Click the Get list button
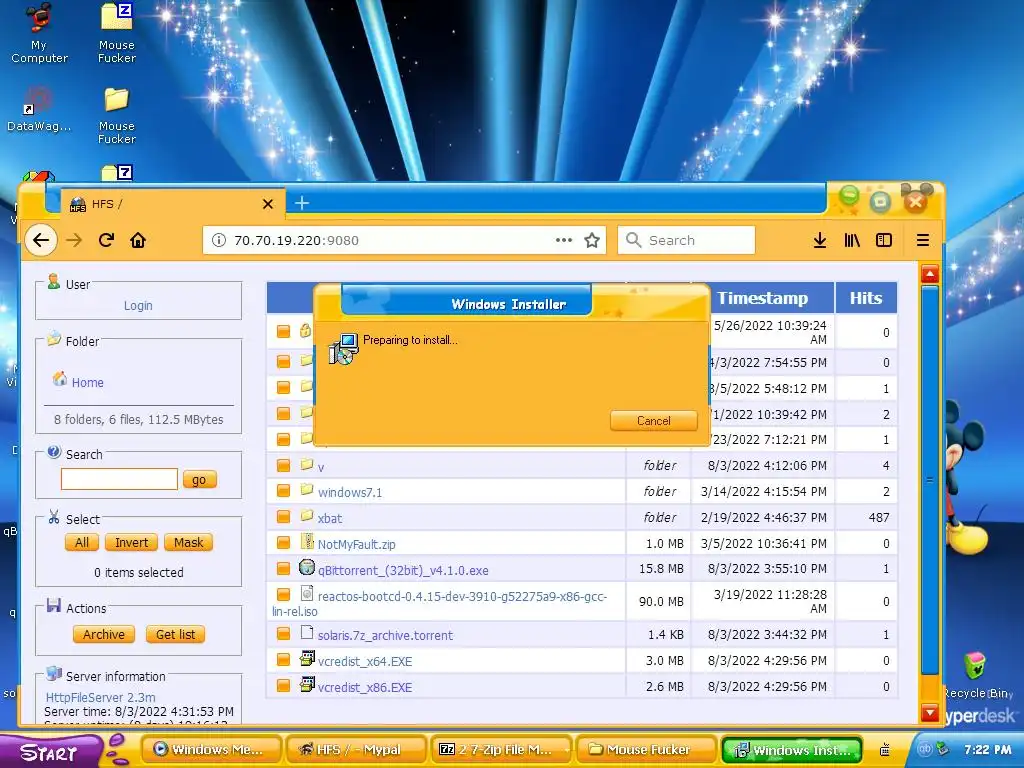Viewport: 1024px width, 768px height. [175, 635]
